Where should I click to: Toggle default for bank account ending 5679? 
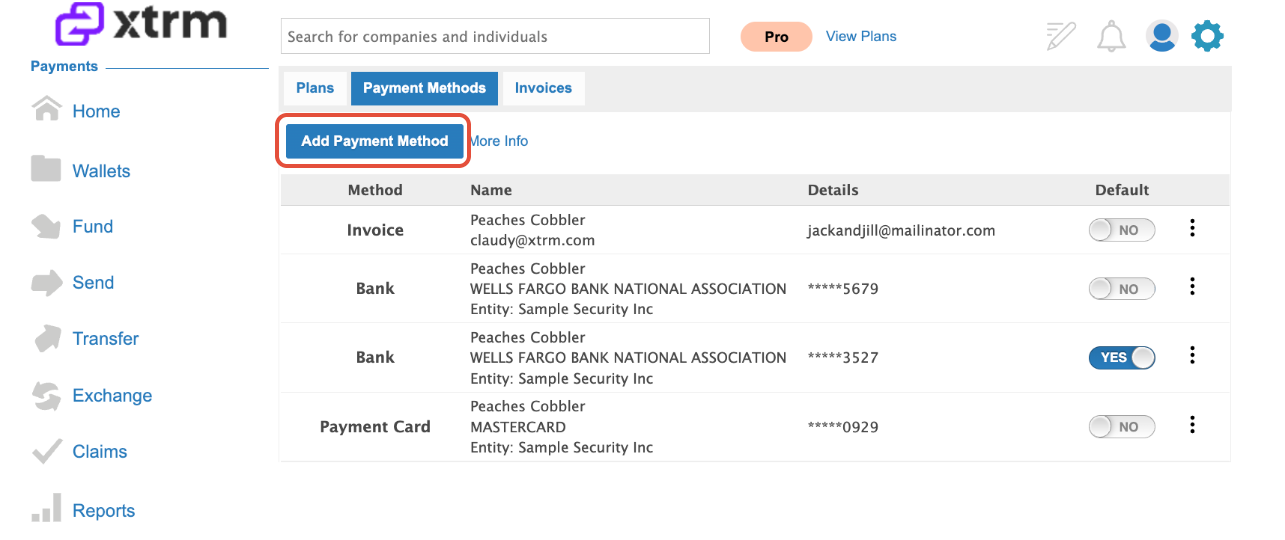pyautogui.click(x=1121, y=289)
